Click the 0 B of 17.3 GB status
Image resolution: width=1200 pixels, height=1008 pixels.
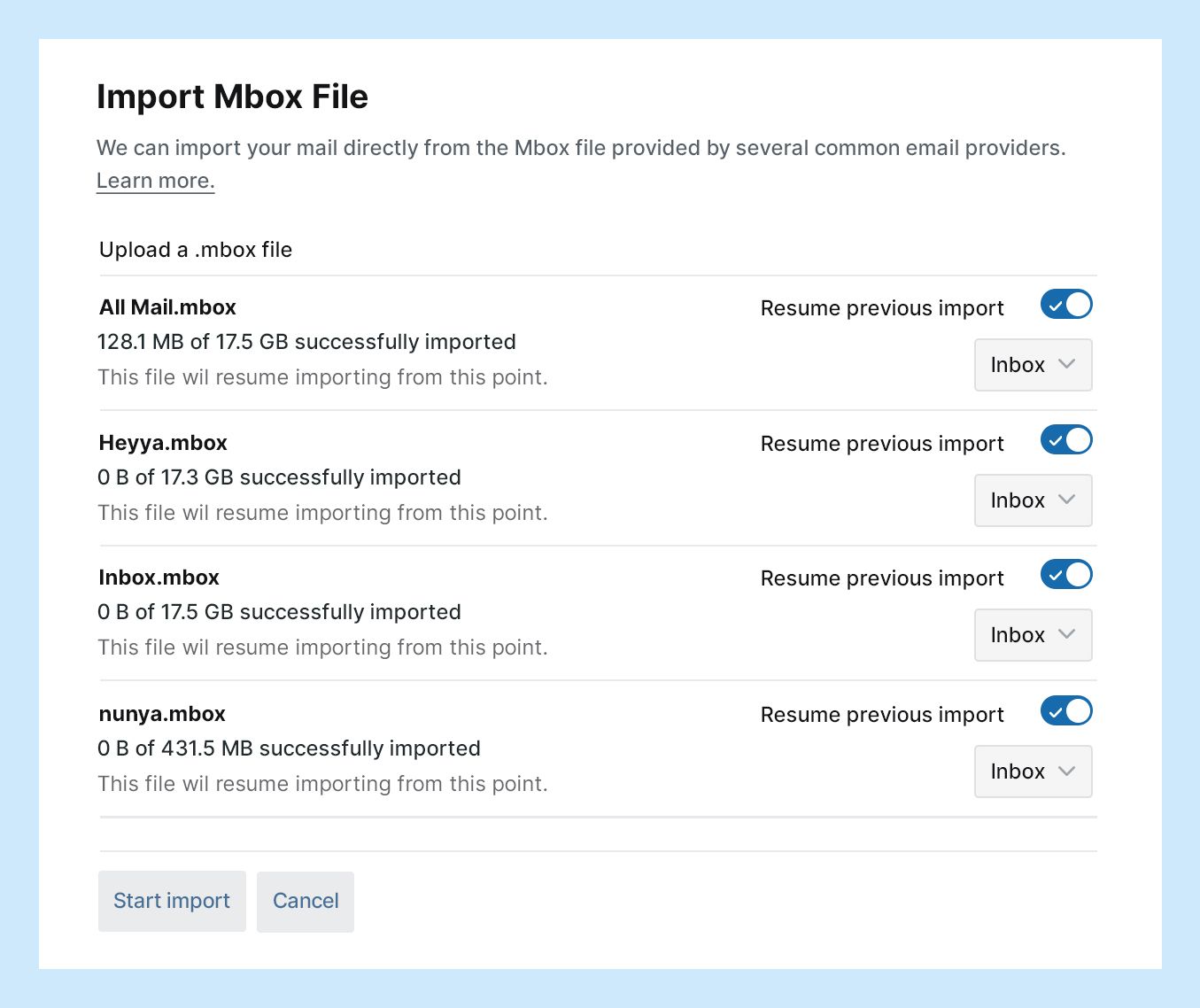[x=279, y=477]
